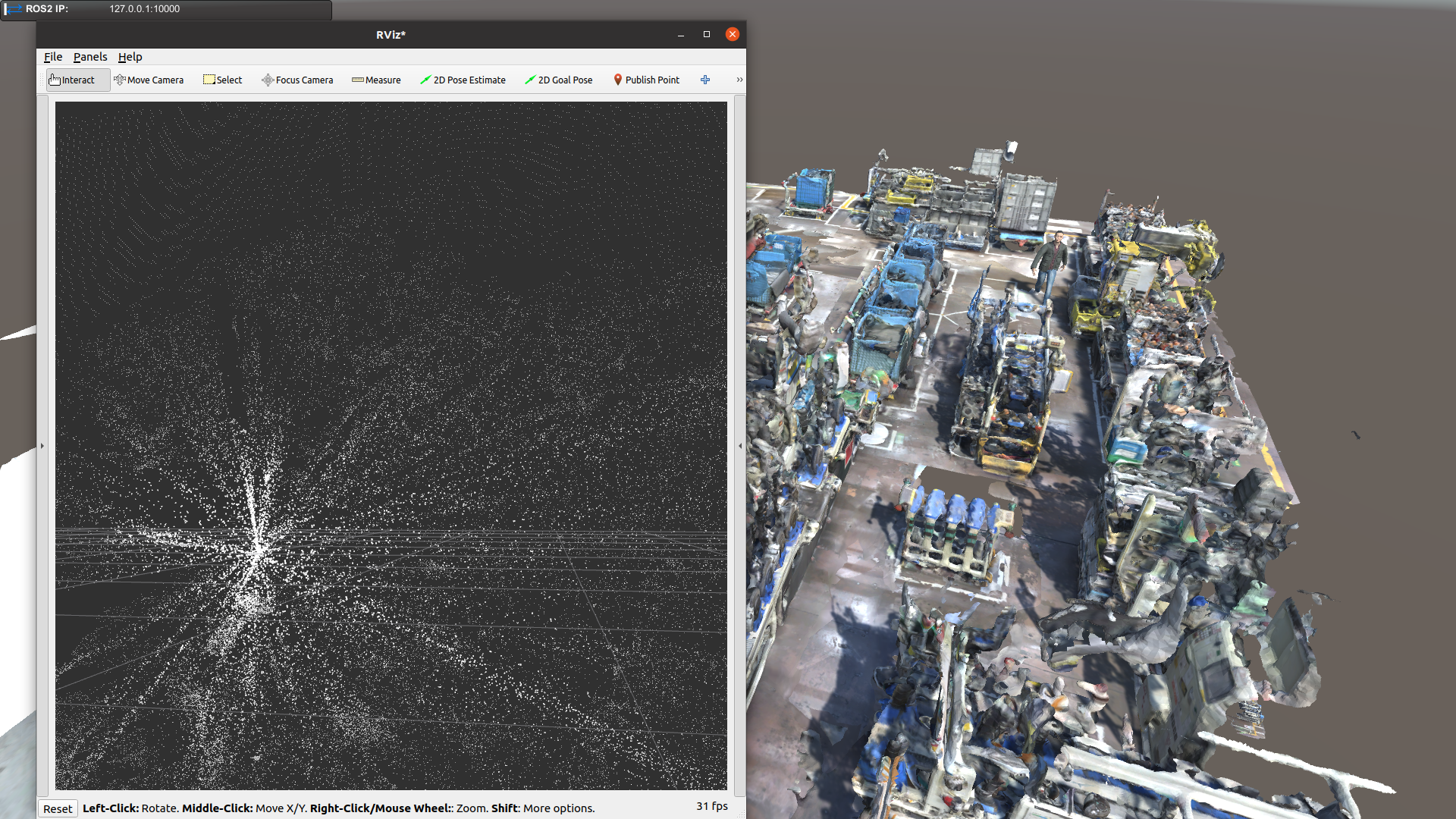Choose the Select tool
The height and width of the screenshot is (819, 1456).
coord(222,80)
